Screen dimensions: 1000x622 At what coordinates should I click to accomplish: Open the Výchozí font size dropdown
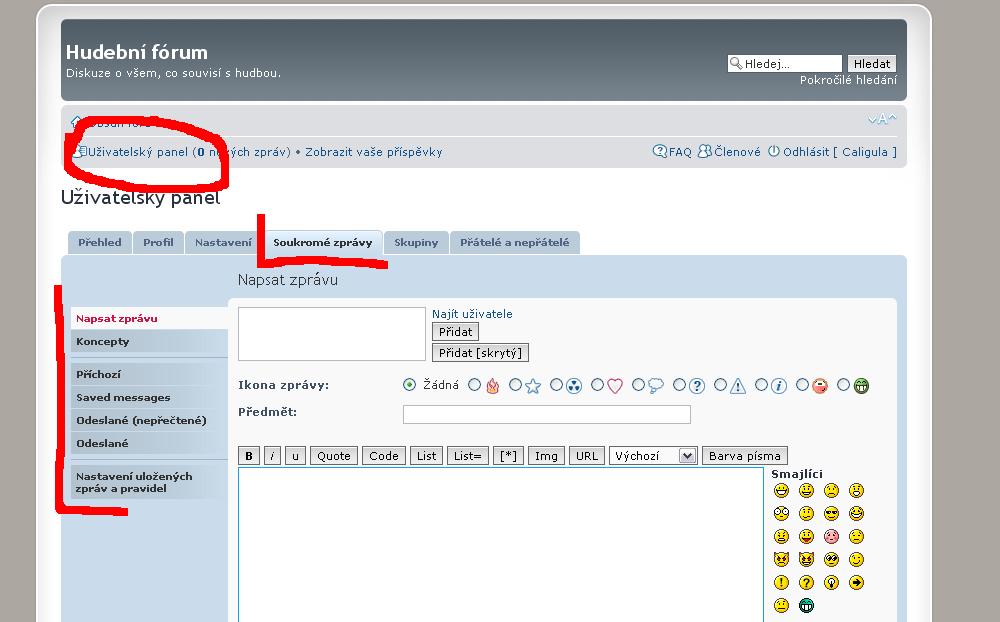point(653,456)
